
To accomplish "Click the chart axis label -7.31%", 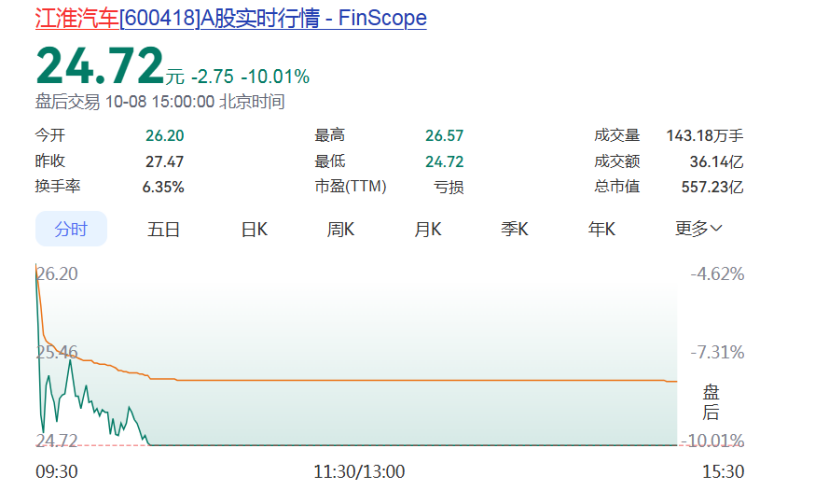I will [x=717, y=352].
